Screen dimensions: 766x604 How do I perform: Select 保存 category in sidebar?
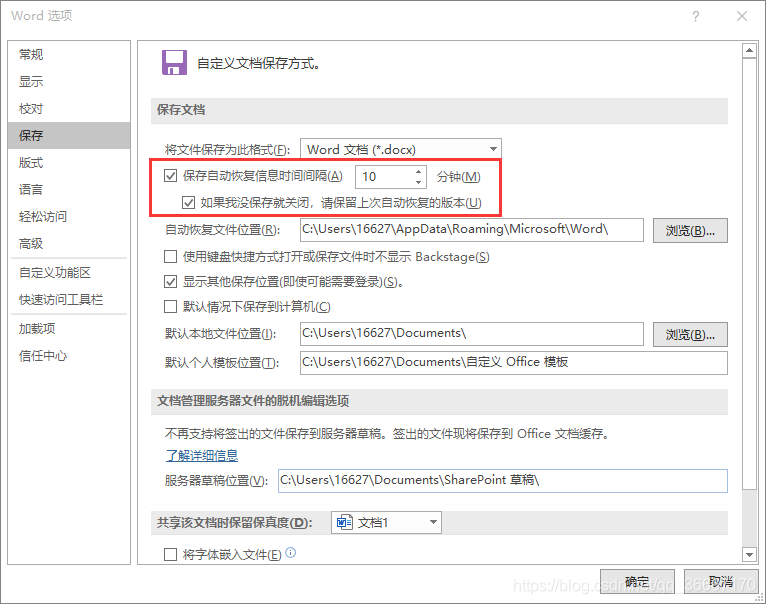(69, 135)
